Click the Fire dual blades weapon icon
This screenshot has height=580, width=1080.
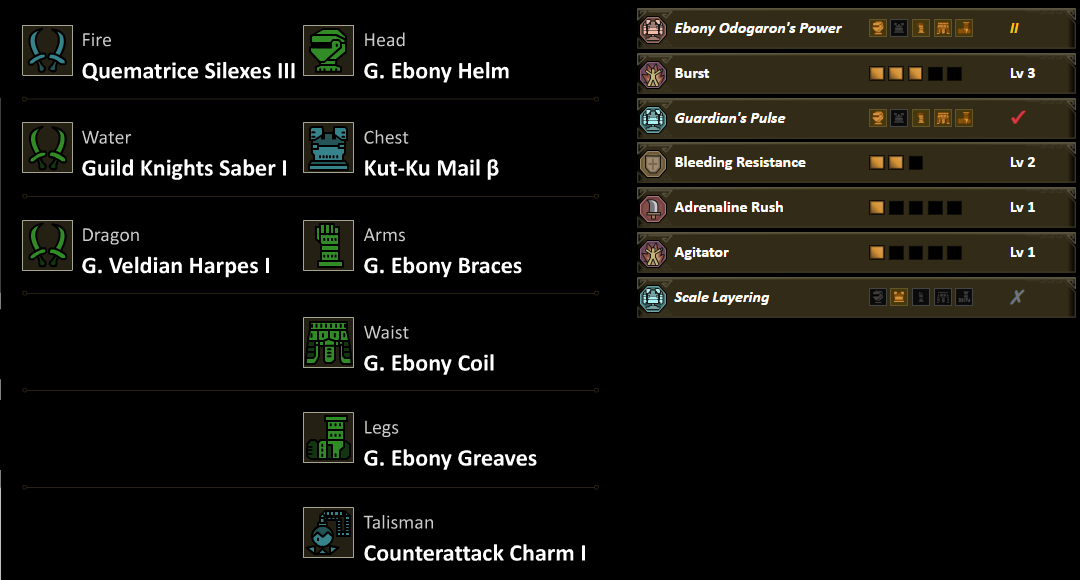click(47, 51)
